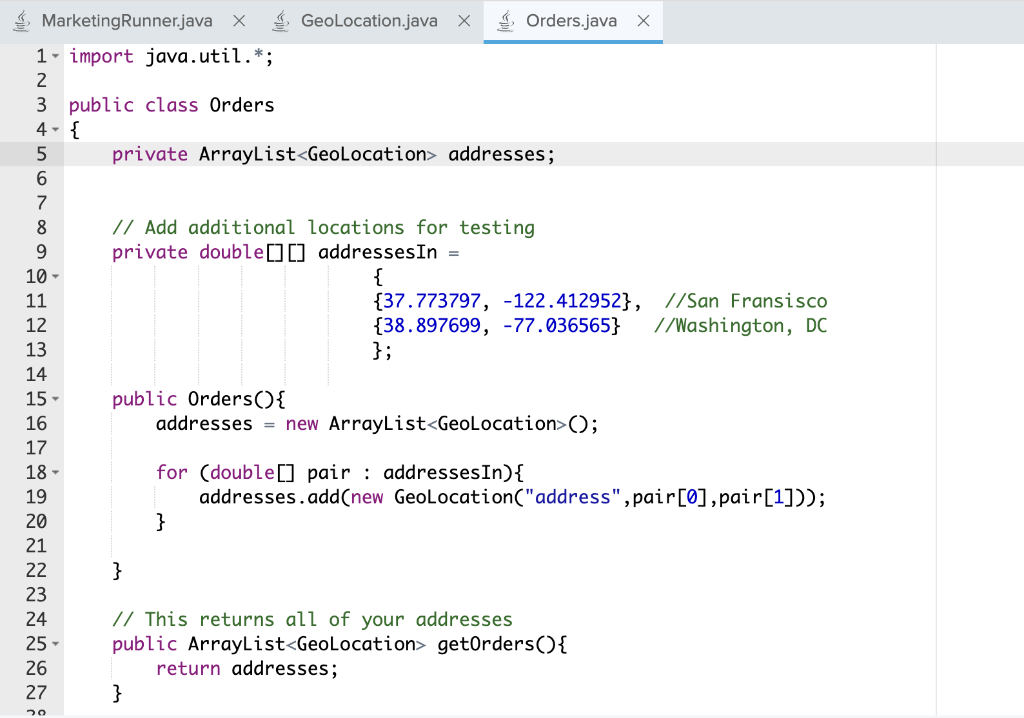Click the '//San Fransisco' comment
This screenshot has width=1024, height=718.
tap(746, 301)
